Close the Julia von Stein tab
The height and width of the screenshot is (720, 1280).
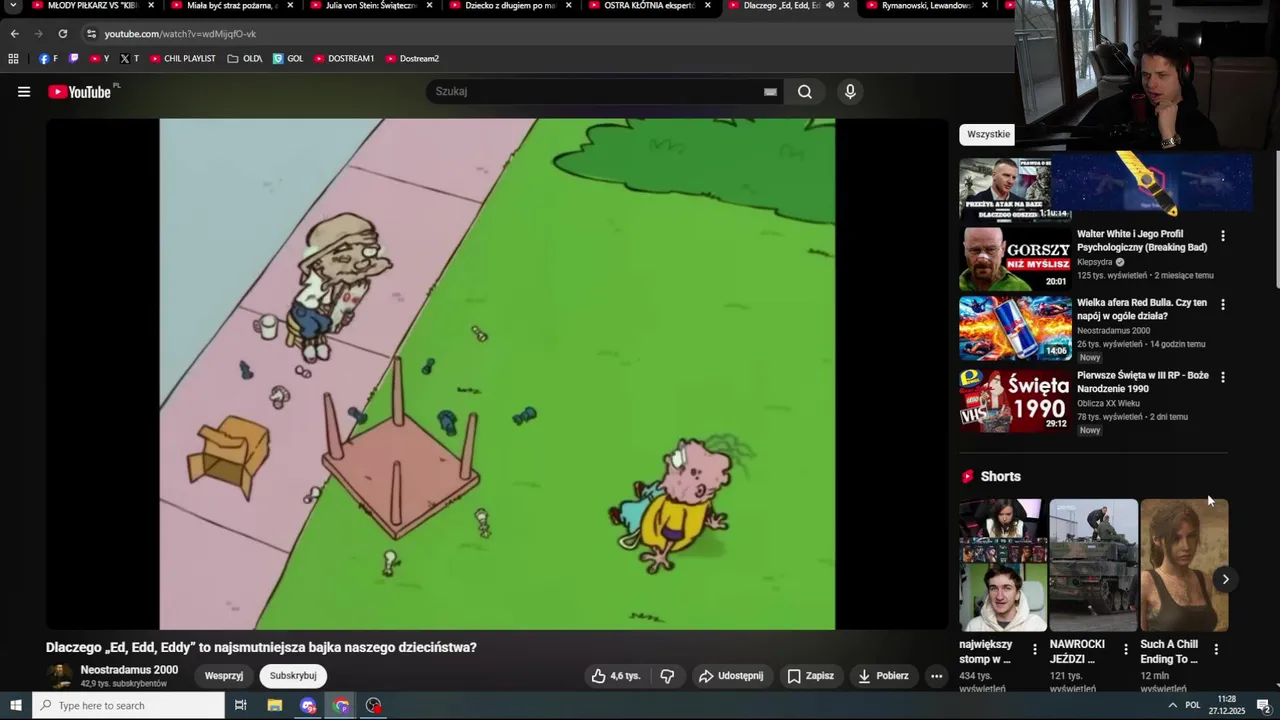[429, 6]
